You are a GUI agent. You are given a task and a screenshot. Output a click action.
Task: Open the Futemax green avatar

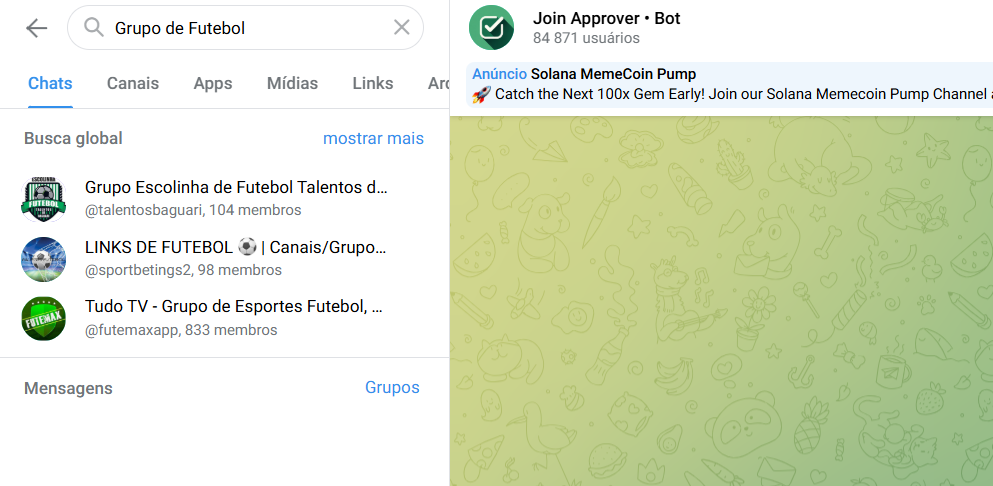43,319
